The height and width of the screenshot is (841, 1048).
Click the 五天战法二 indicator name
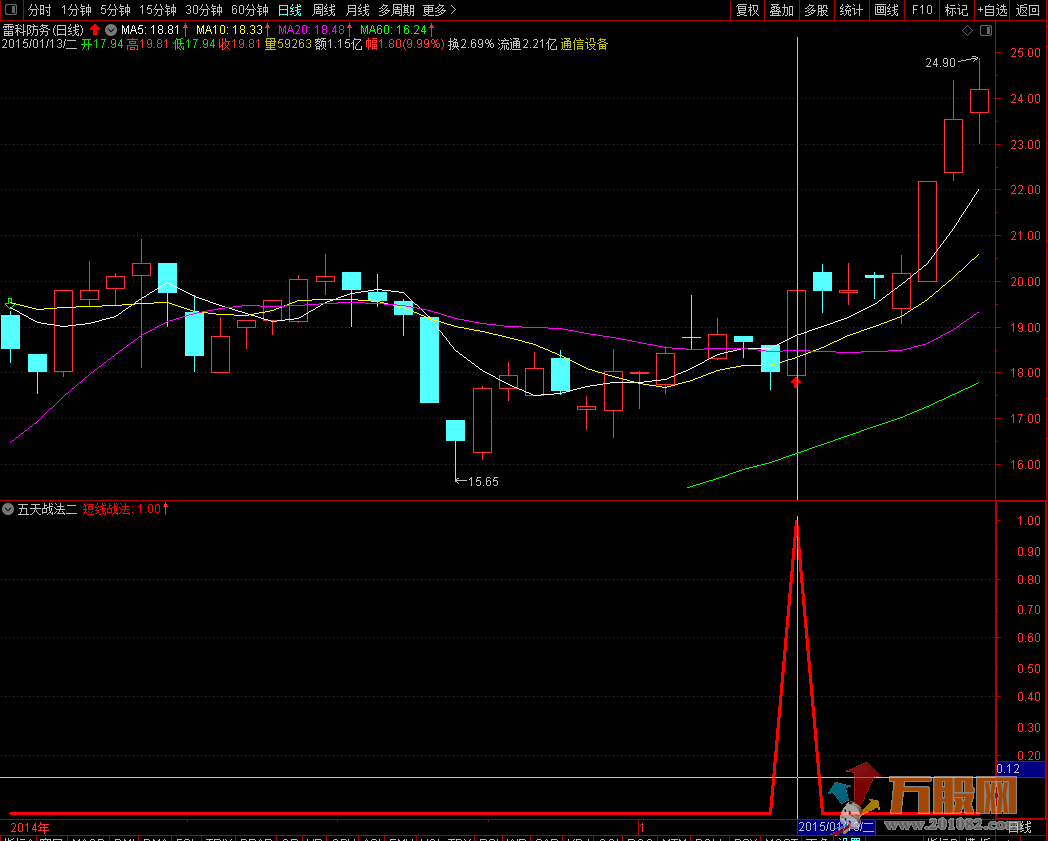(47, 509)
